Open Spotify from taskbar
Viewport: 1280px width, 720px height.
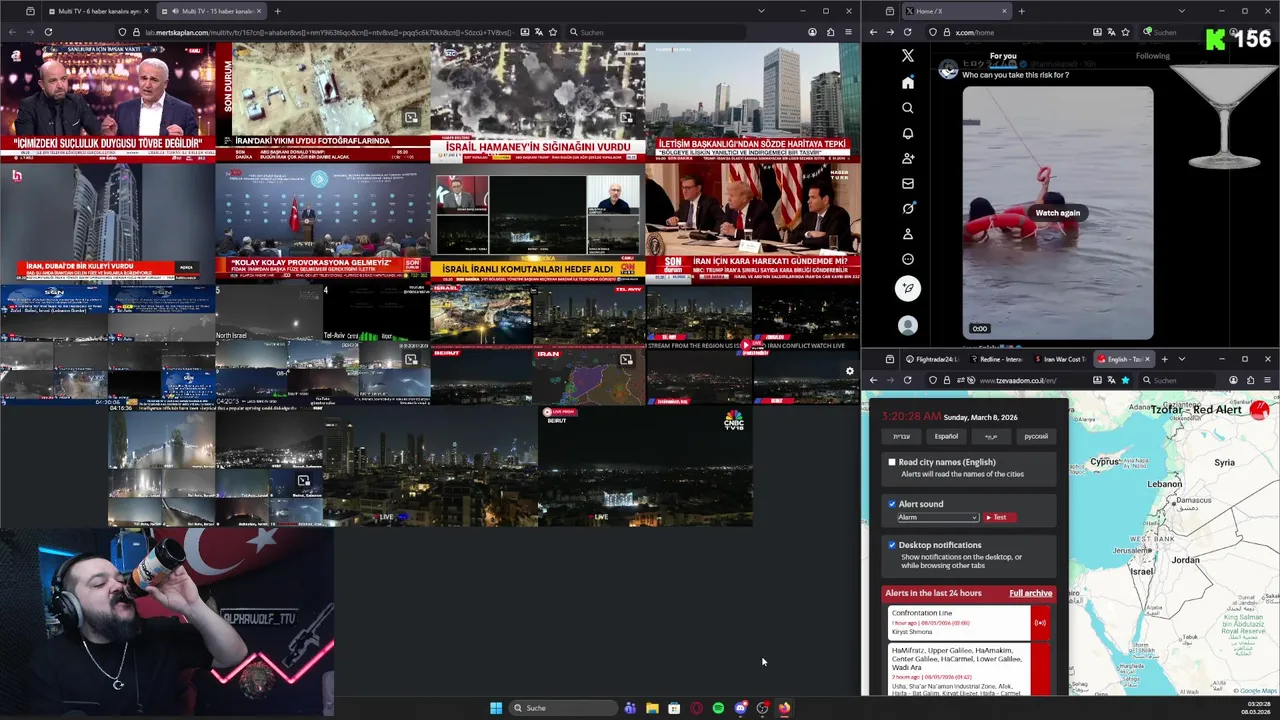[x=718, y=708]
